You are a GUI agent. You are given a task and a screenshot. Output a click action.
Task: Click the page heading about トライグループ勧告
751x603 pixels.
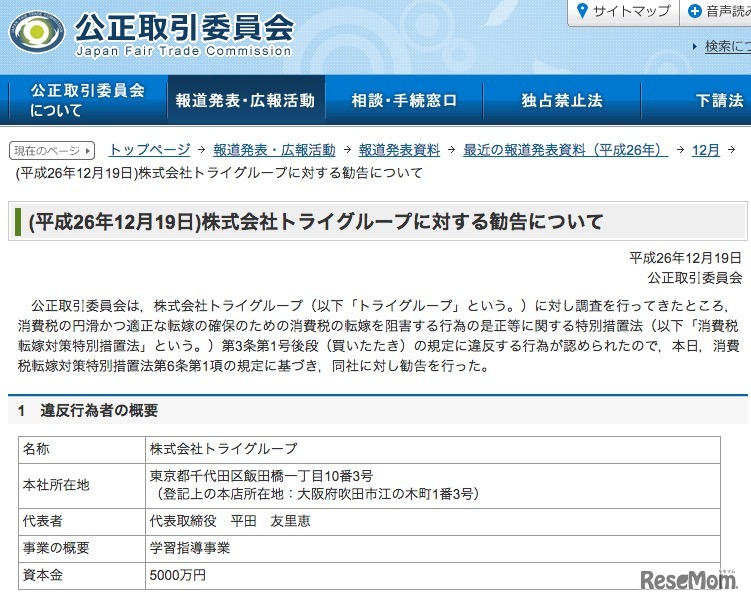pyautogui.click(x=315, y=222)
